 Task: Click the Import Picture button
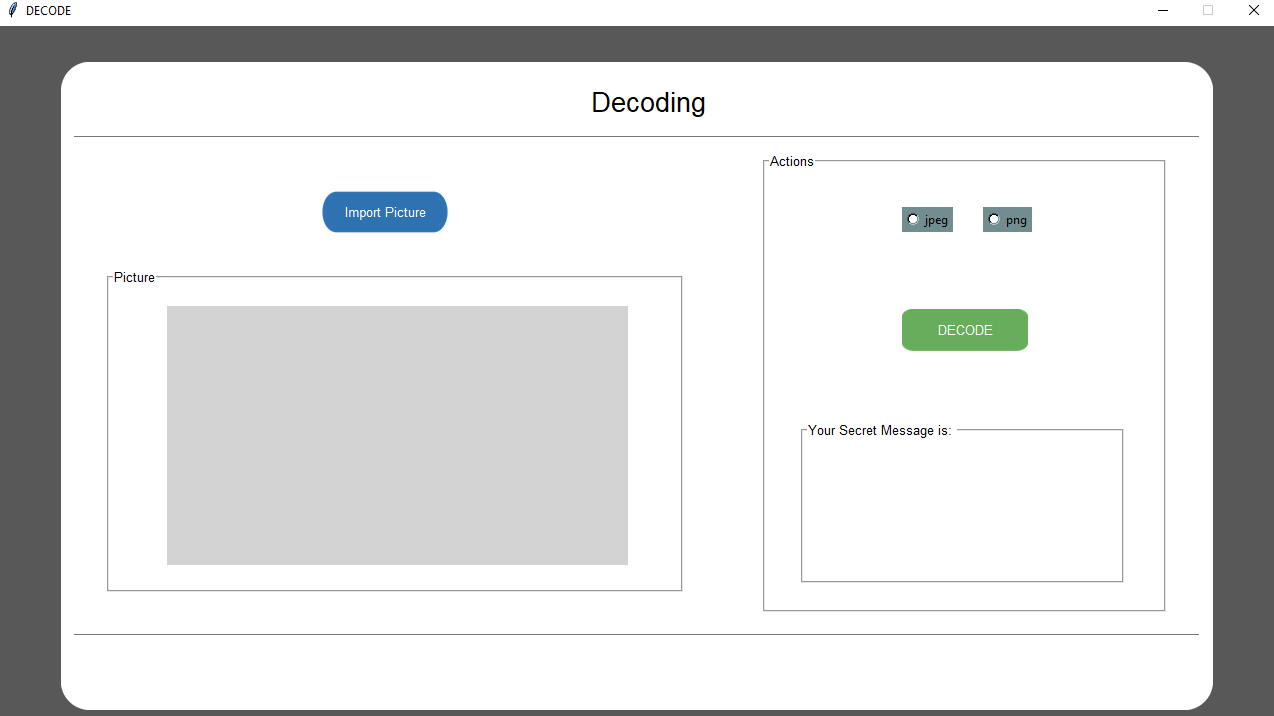click(384, 212)
